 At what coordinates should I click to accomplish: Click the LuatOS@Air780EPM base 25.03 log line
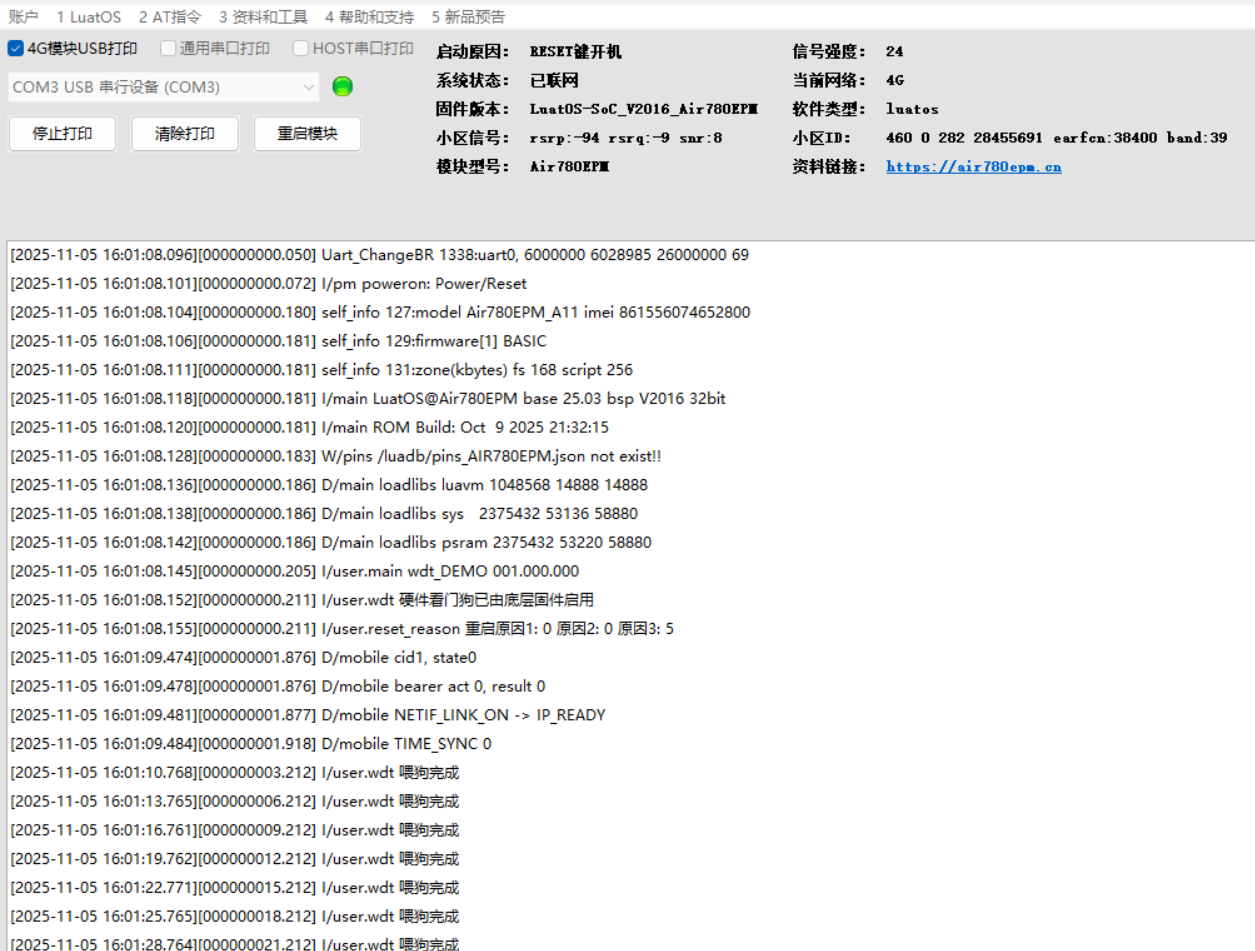pyautogui.click(x=368, y=399)
